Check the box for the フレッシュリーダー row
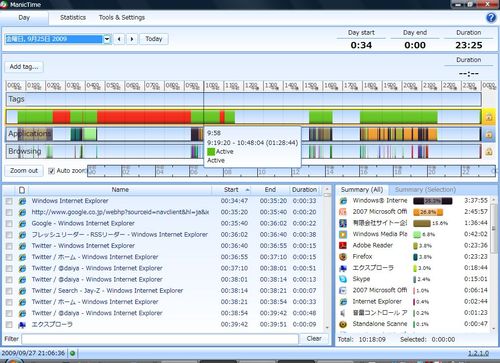Image resolution: width=500 pixels, height=363 pixels. [x=9, y=235]
